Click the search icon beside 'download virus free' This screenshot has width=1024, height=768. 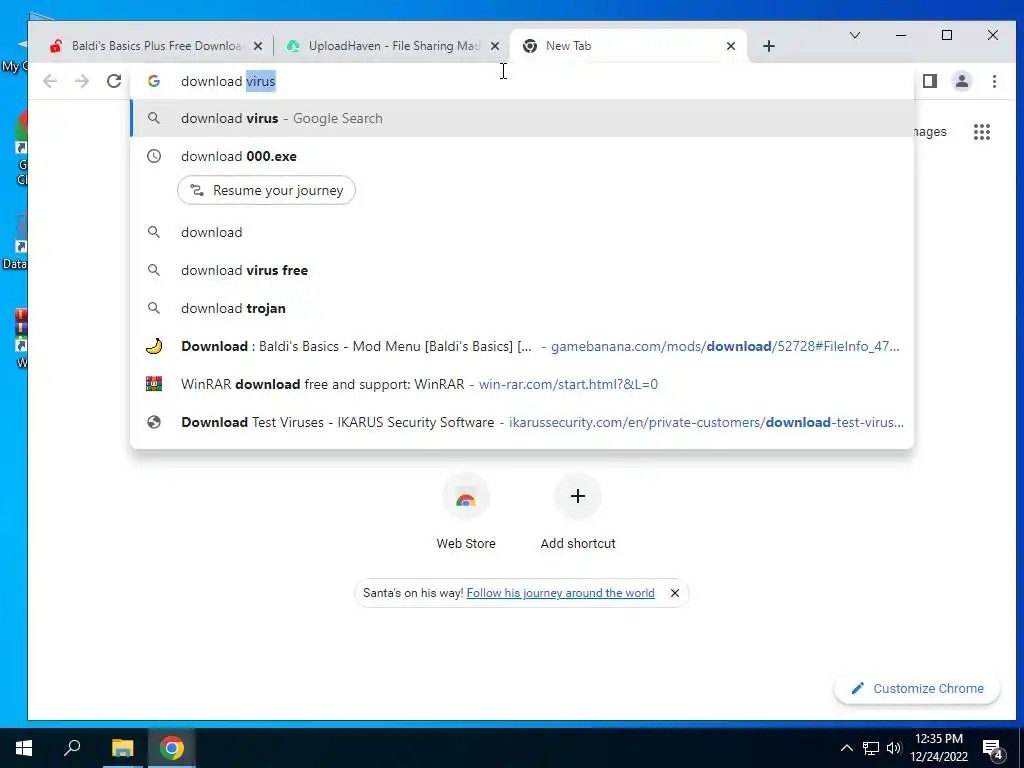(154, 270)
